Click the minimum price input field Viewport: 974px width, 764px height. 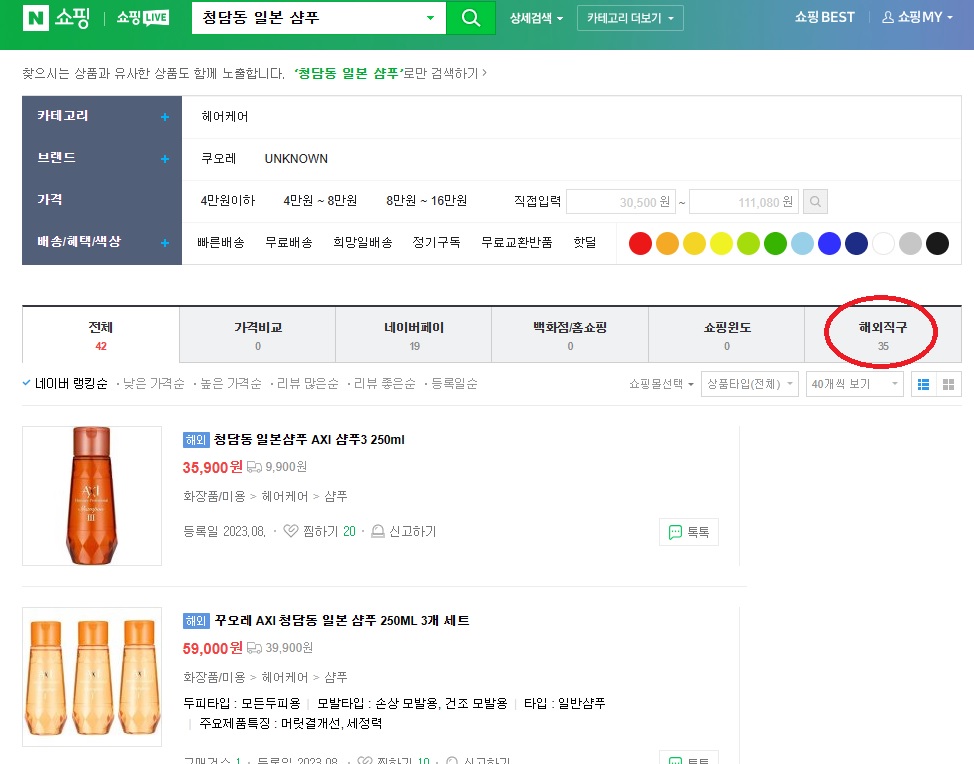point(620,200)
